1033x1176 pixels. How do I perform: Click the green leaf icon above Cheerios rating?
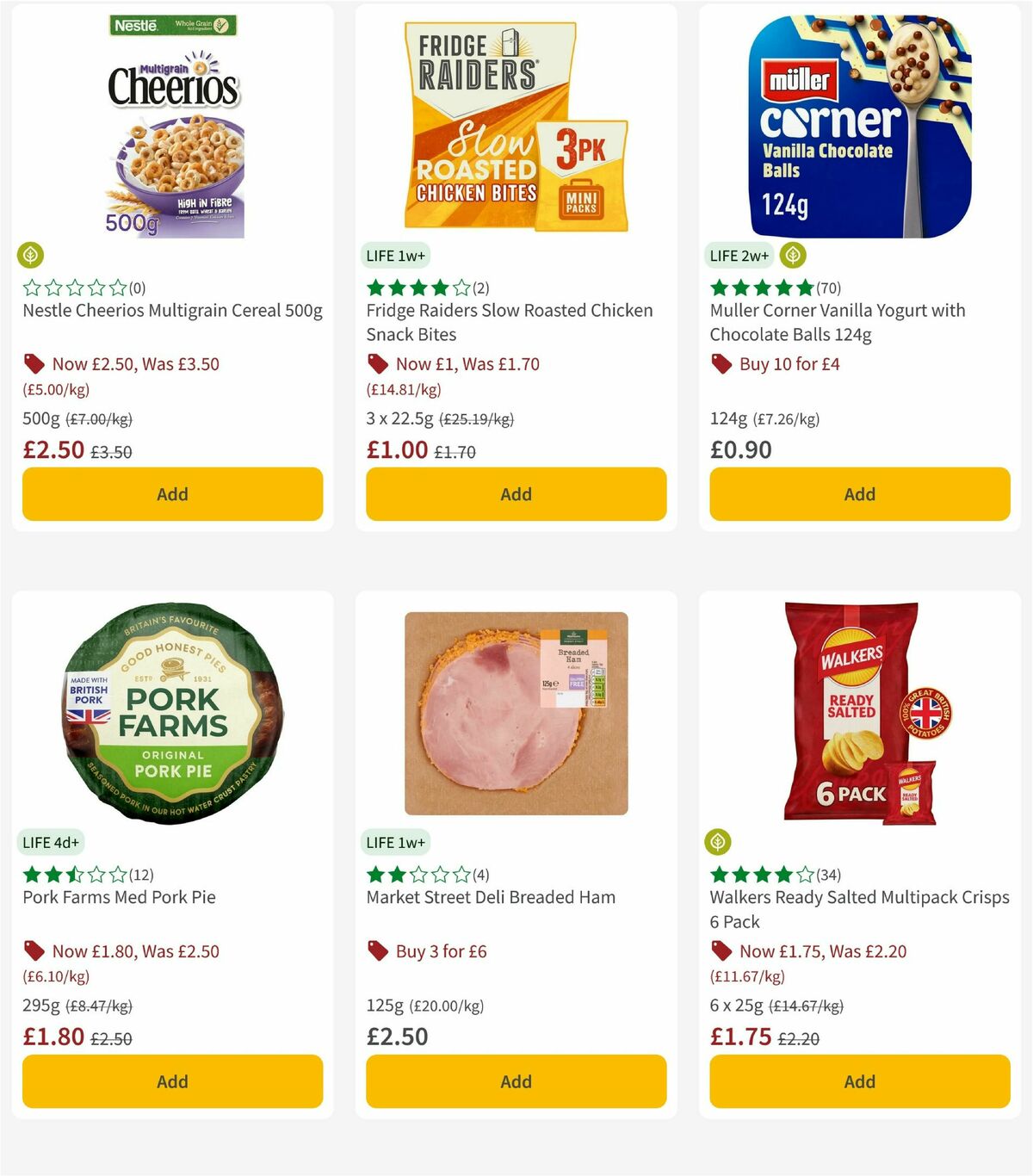click(x=31, y=256)
